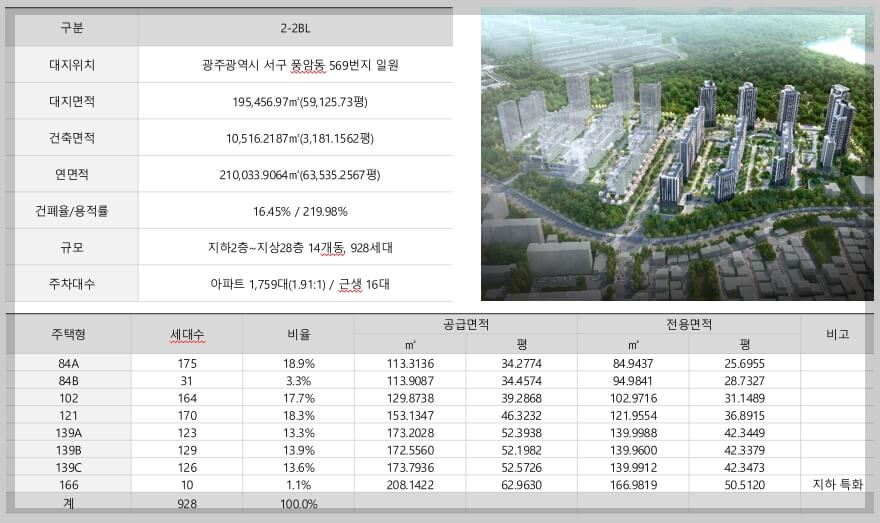
Task: Select the '139A' housing type cell
Action: point(68,433)
